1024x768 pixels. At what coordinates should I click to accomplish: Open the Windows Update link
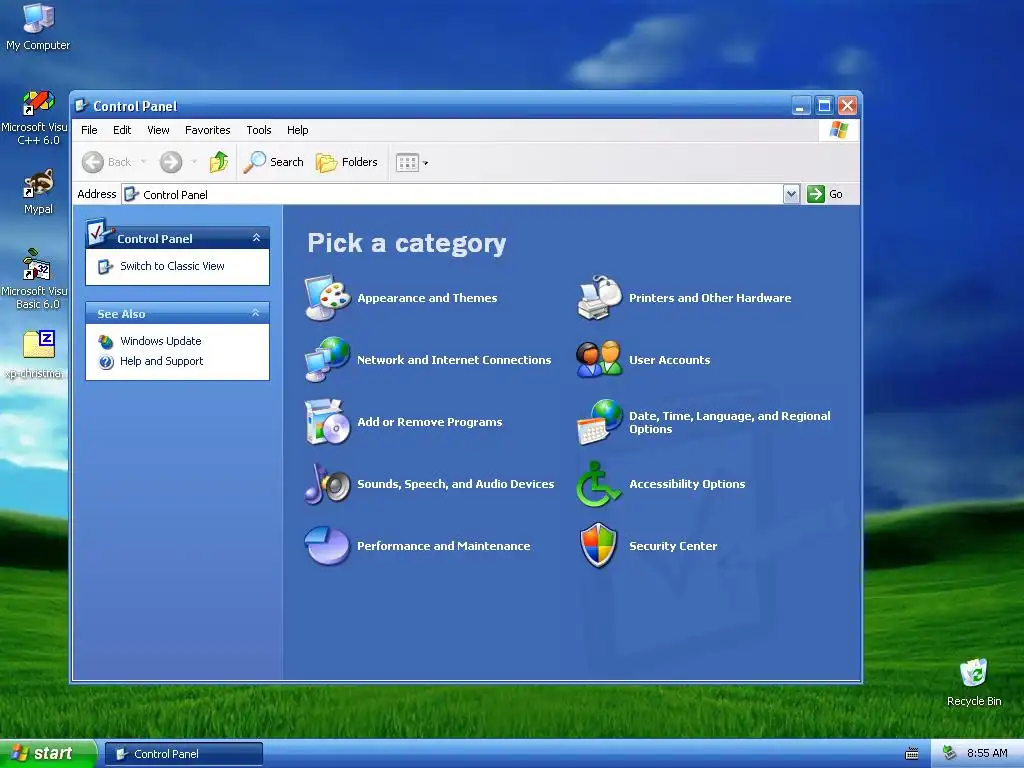point(161,342)
